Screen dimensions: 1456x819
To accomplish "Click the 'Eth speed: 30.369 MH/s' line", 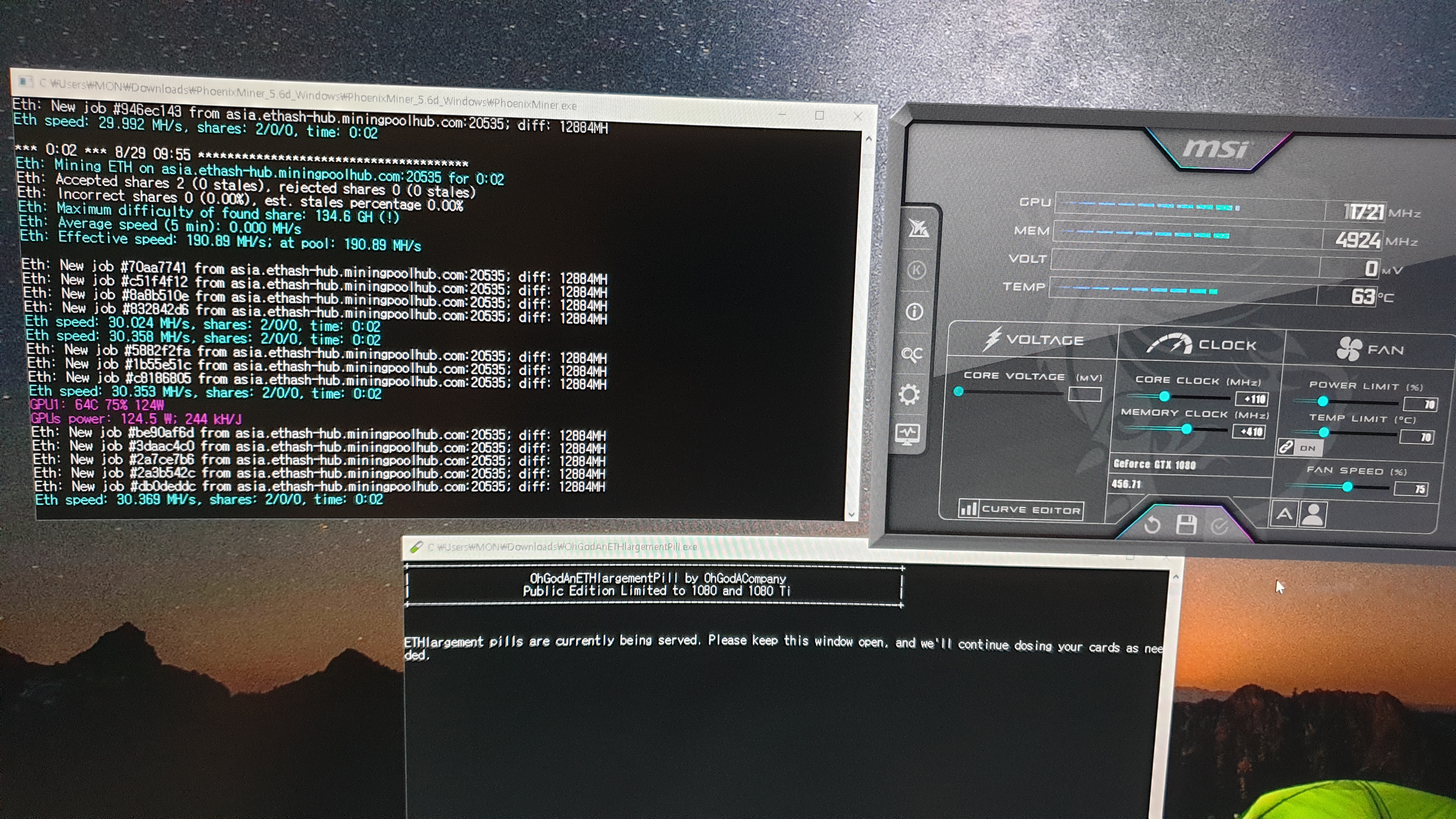I will click(209, 499).
